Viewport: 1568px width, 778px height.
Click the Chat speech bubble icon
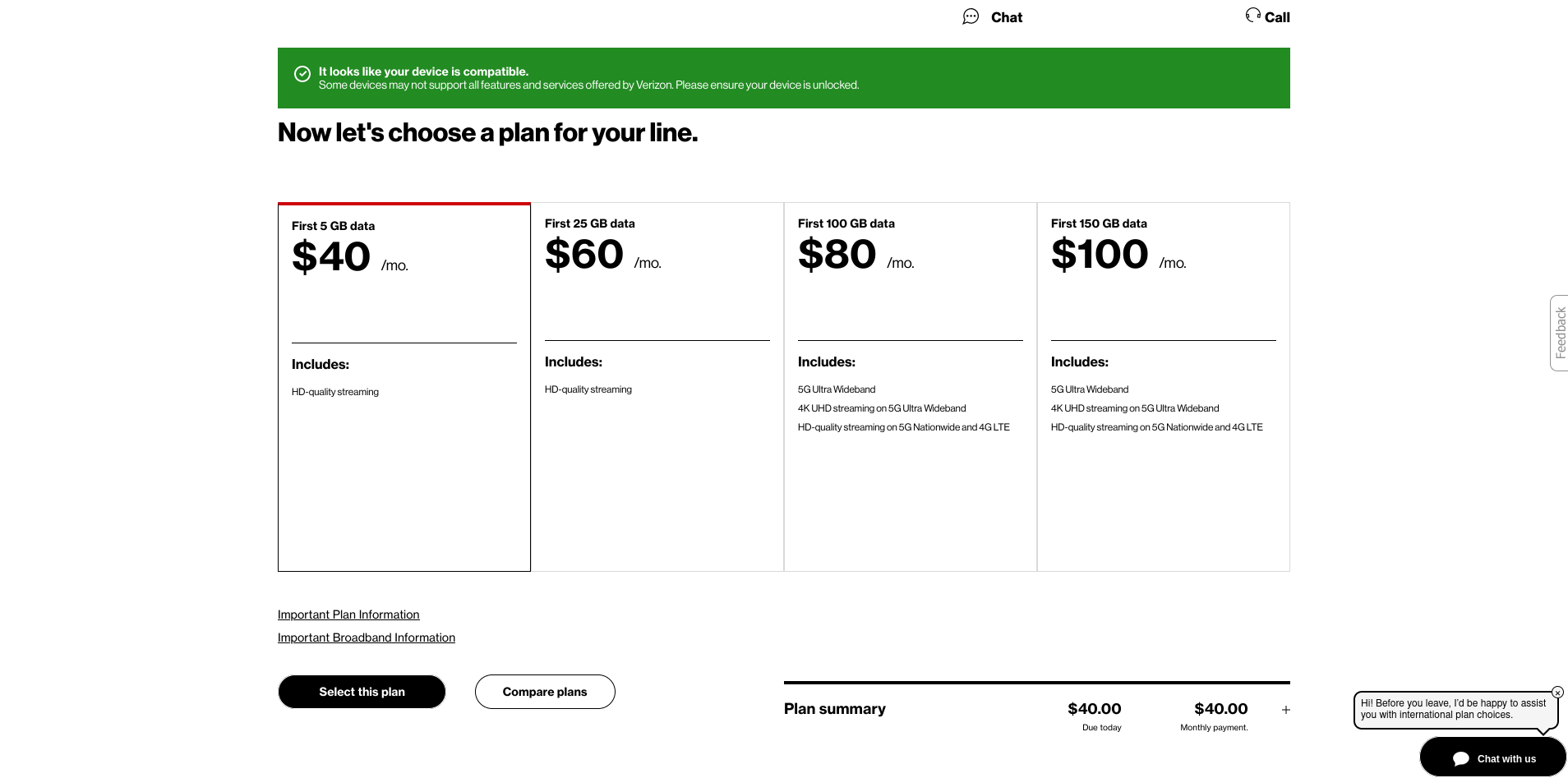coord(971,16)
